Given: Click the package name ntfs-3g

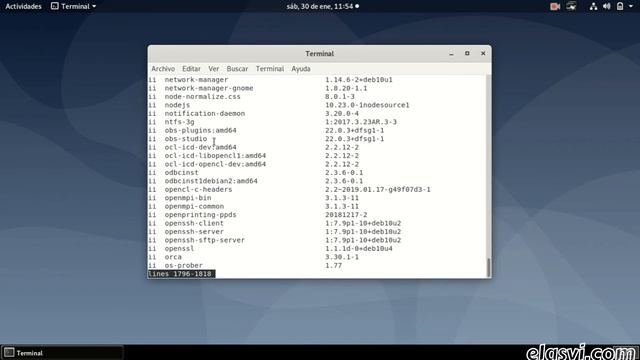Looking at the screenshot, I should click(179, 122).
